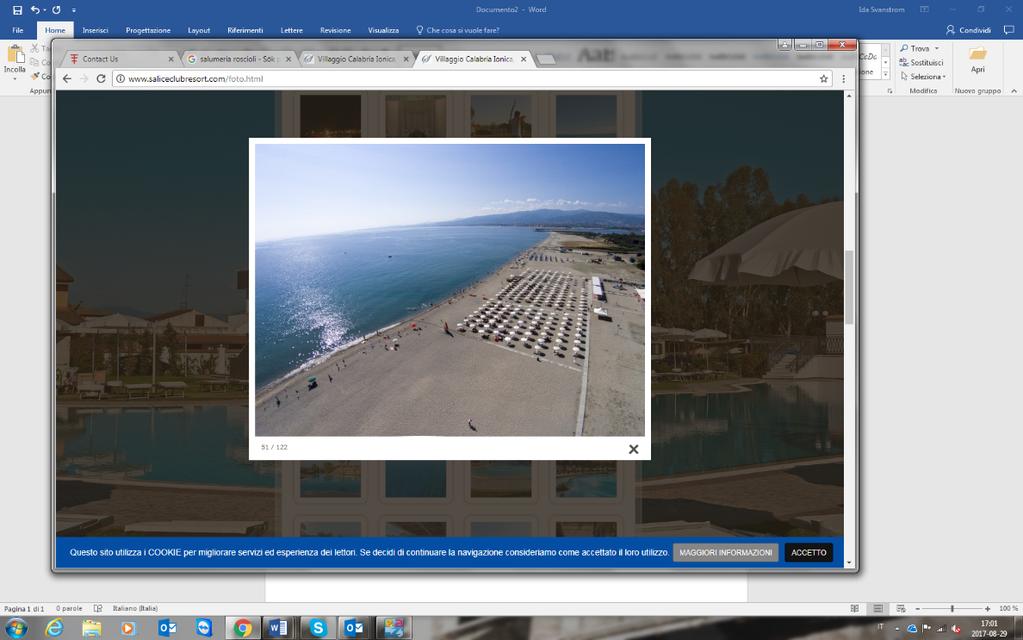Open the Seleziona dropdown in Modifica group
1023x640 pixels.
tap(923, 76)
